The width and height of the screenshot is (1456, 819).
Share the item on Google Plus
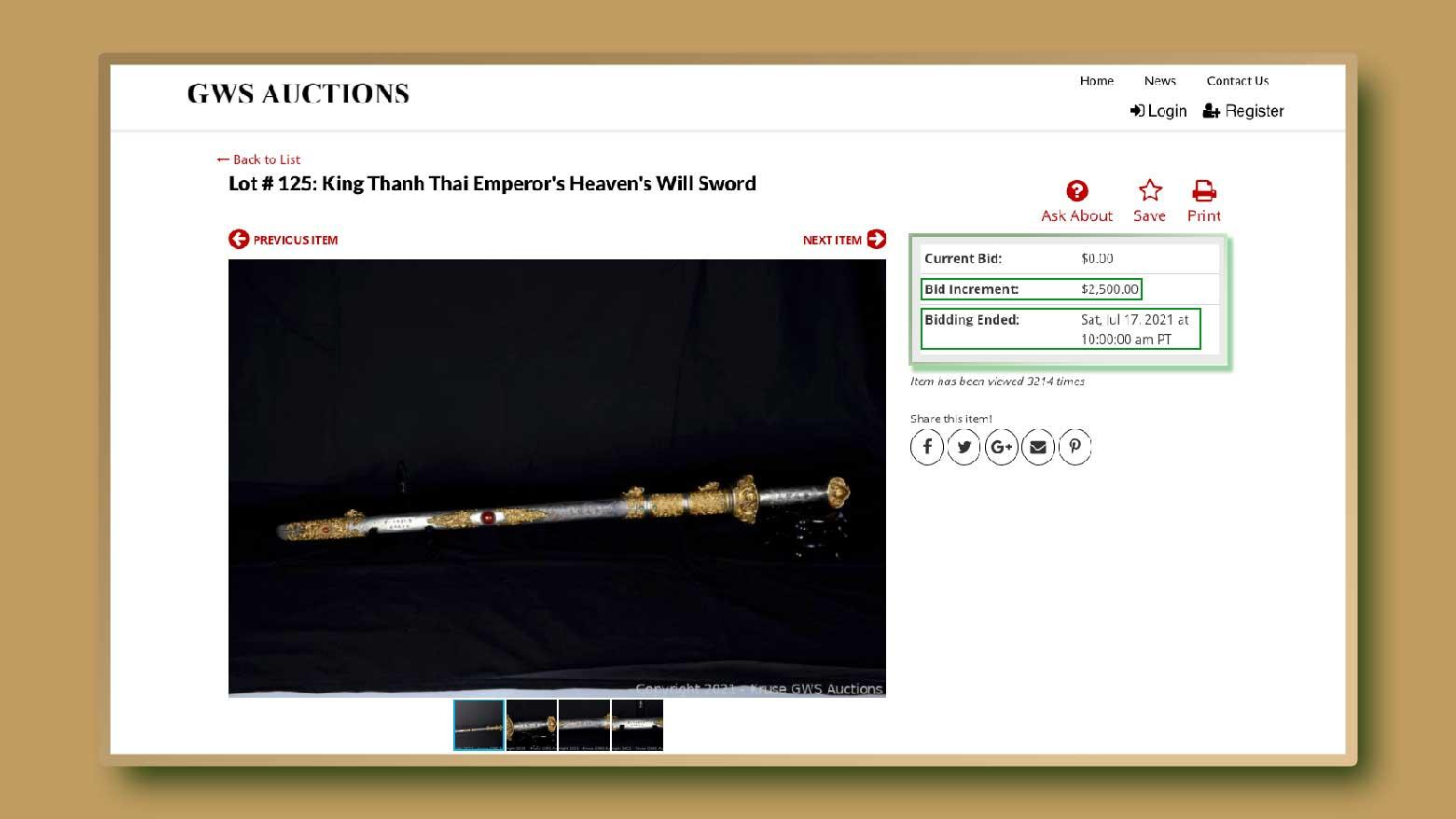[1002, 447]
